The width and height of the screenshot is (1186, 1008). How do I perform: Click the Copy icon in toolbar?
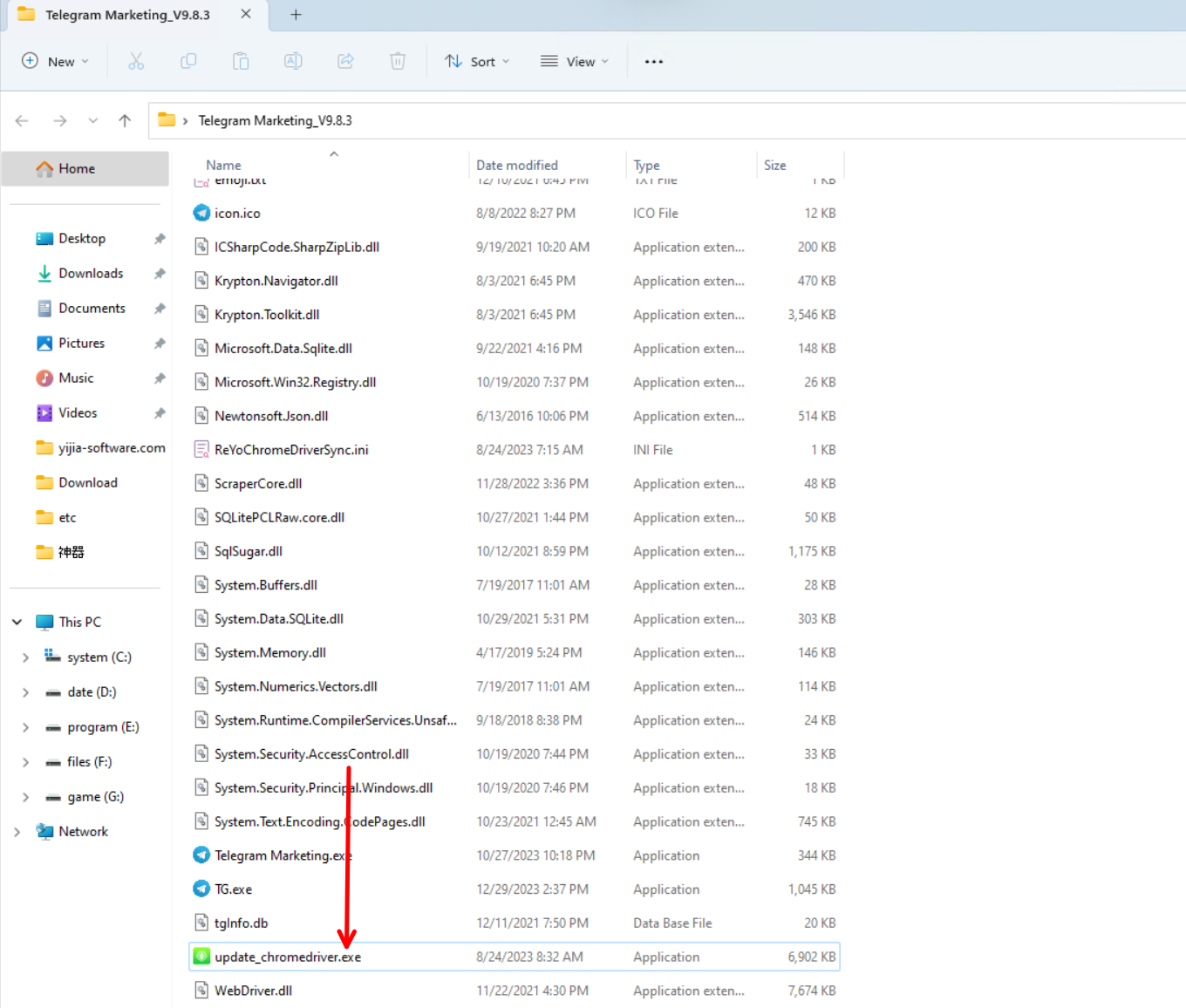tap(188, 61)
